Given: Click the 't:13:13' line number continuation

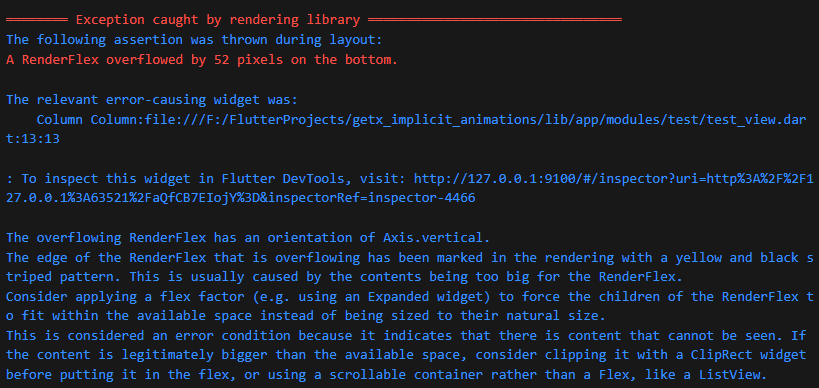Looking at the screenshot, I should (33, 139).
